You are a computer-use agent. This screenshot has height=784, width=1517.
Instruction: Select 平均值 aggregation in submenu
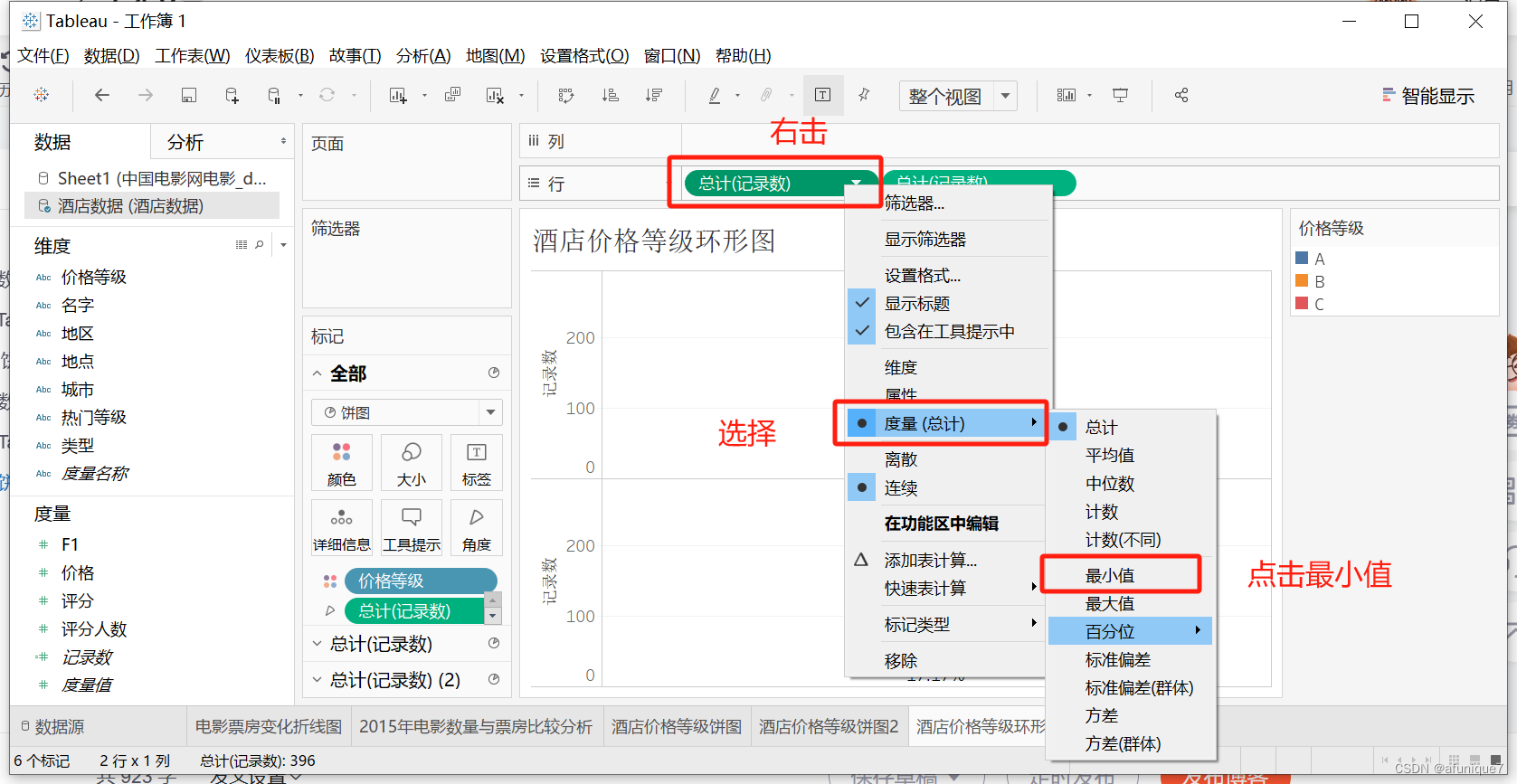coord(1131,455)
